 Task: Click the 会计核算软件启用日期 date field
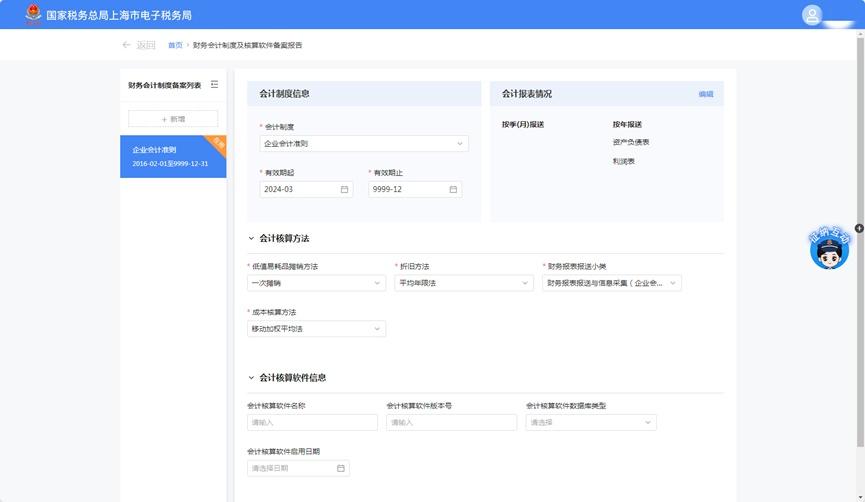coord(298,468)
